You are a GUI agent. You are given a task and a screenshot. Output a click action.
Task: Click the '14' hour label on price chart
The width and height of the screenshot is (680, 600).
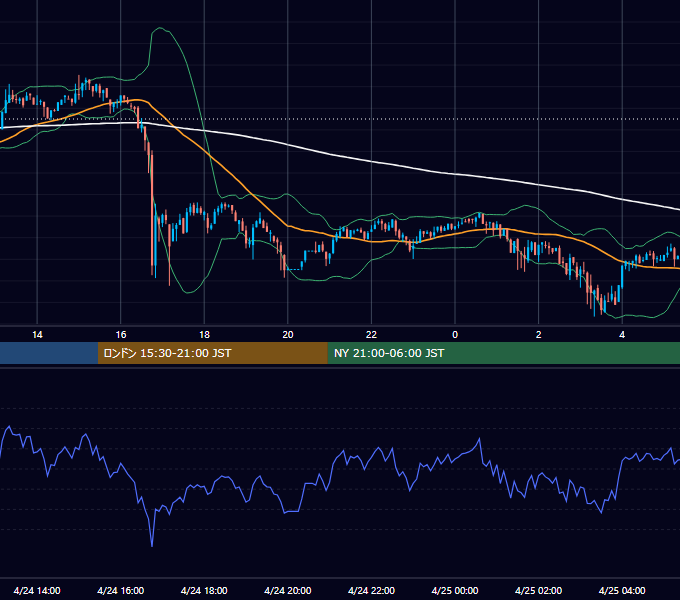[37, 335]
